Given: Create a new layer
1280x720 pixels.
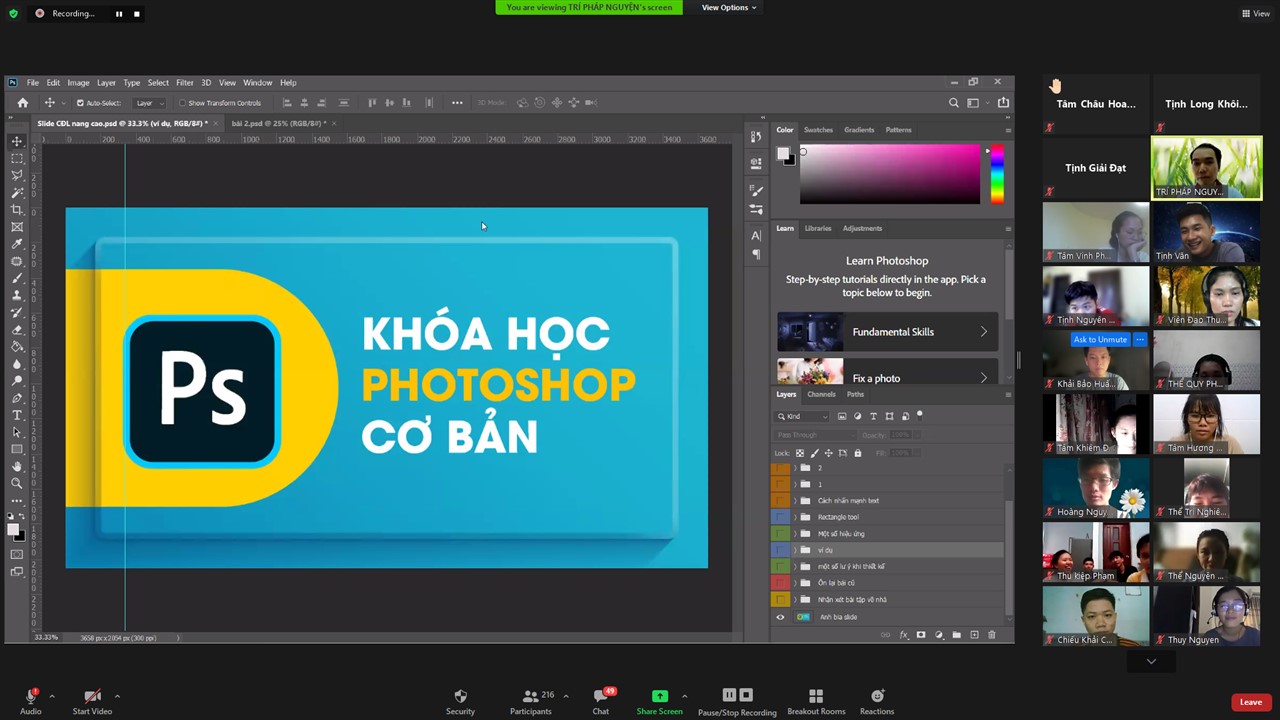Looking at the screenshot, I should click(x=974, y=635).
